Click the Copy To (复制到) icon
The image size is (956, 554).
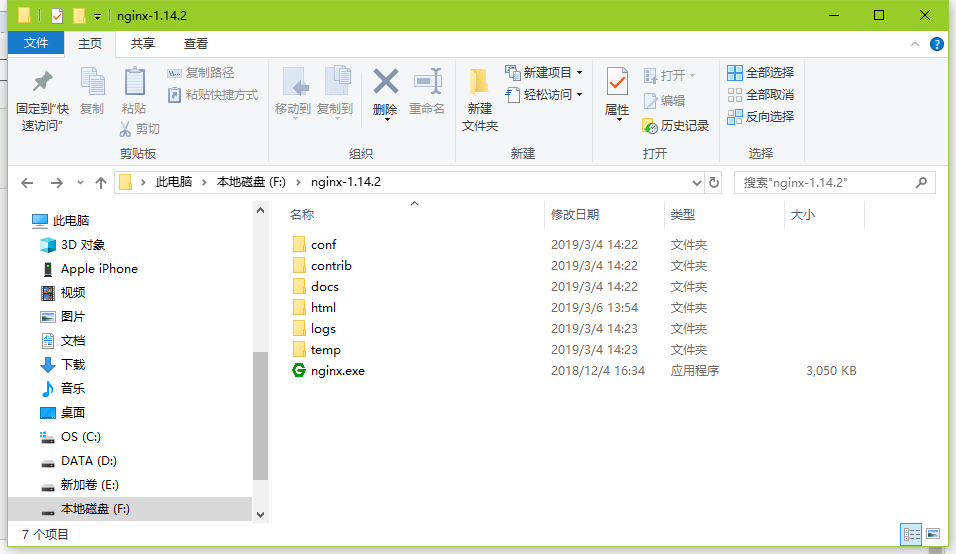(337, 82)
